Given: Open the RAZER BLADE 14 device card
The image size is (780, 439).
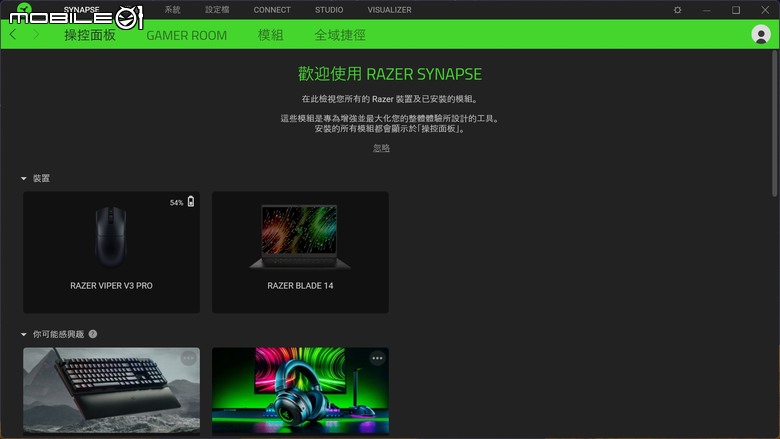Looking at the screenshot, I should [300, 252].
